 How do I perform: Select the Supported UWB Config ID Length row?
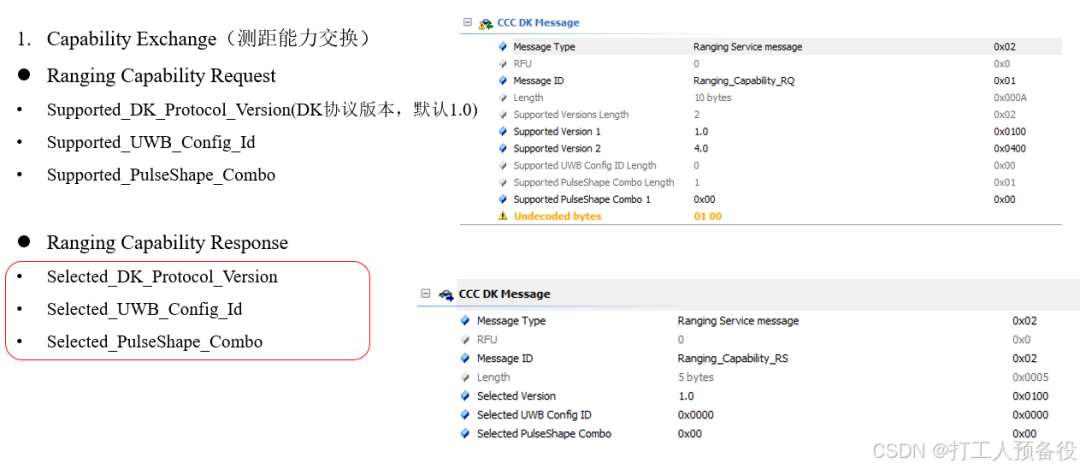pos(761,165)
